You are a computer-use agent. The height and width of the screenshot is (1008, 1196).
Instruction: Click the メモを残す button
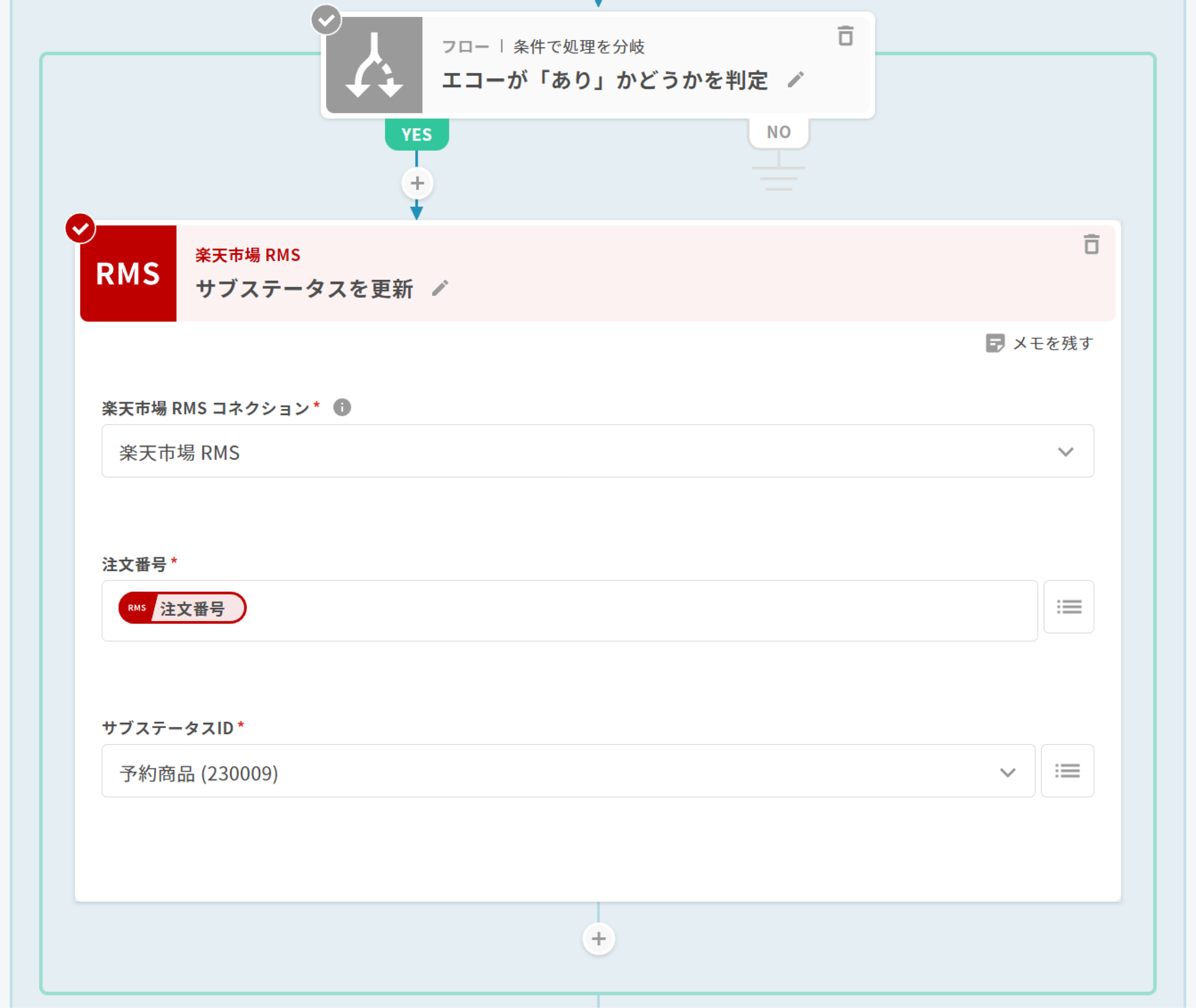click(x=1039, y=343)
